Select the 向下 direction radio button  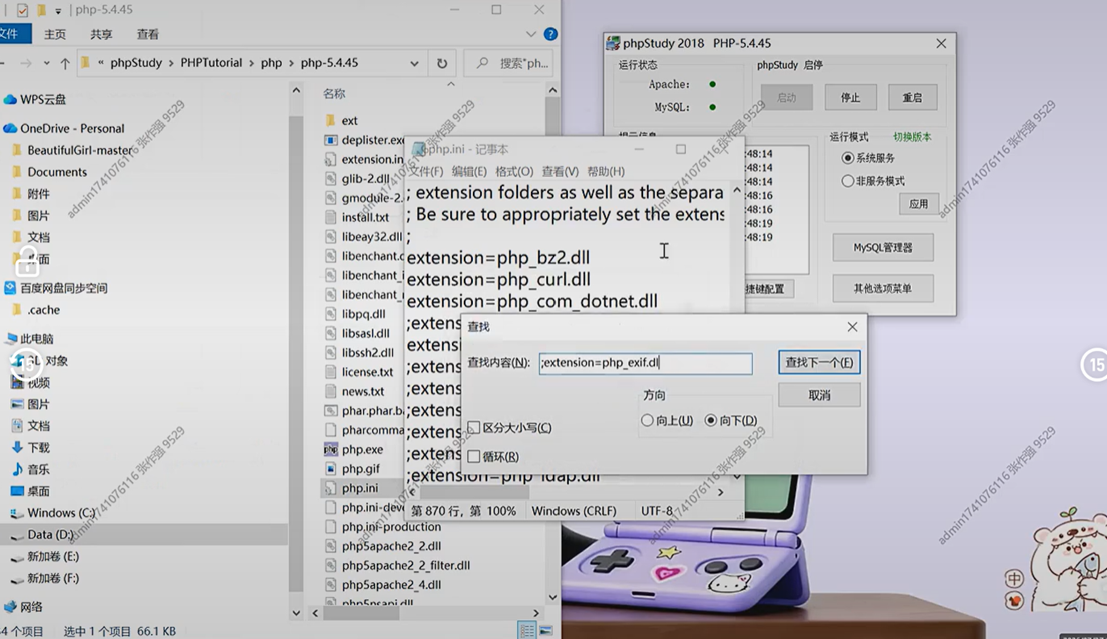tap(710, 420)
